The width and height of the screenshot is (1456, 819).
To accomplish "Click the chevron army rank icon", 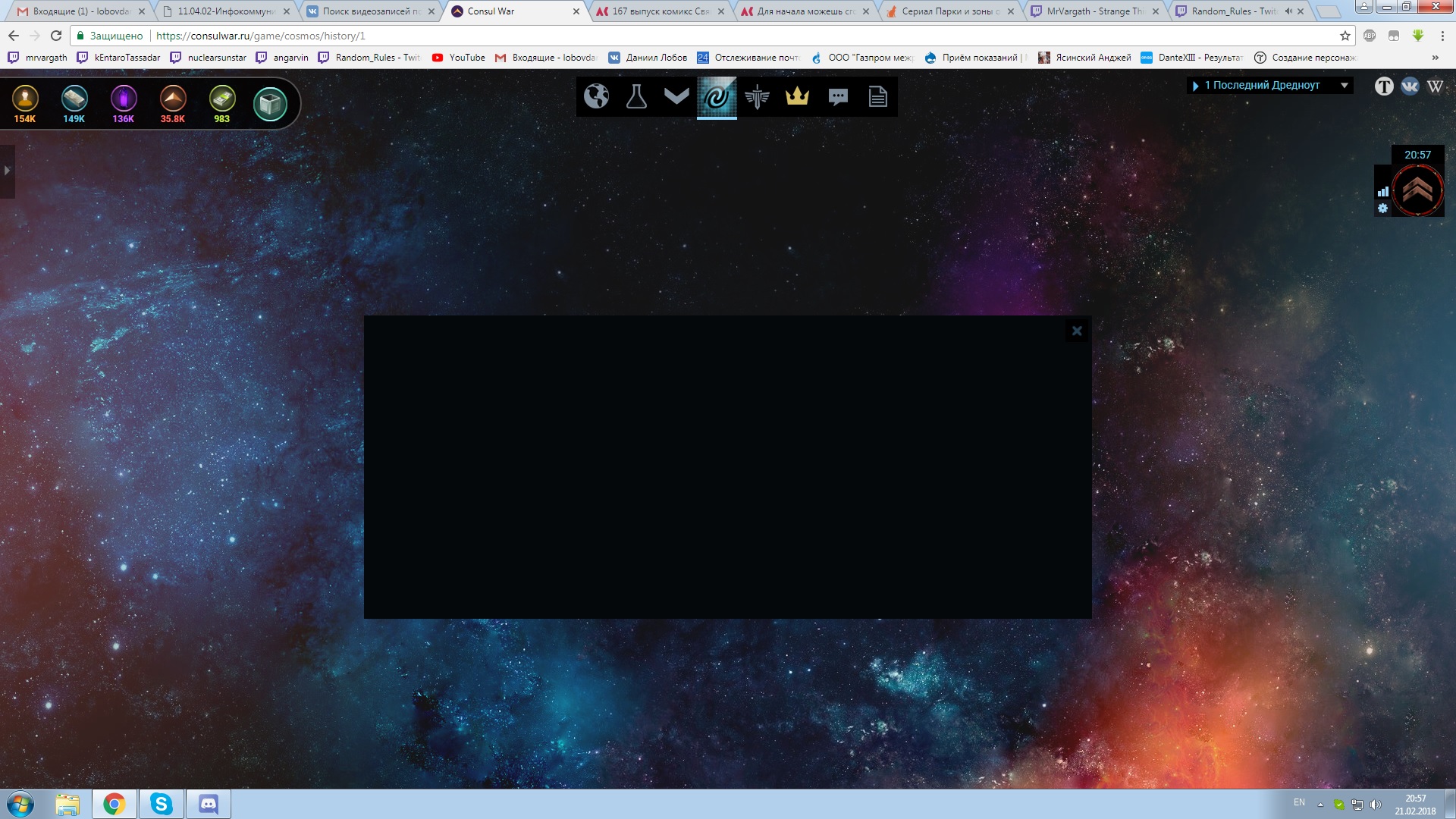I will pyautogui.click(x=676, y=96).
